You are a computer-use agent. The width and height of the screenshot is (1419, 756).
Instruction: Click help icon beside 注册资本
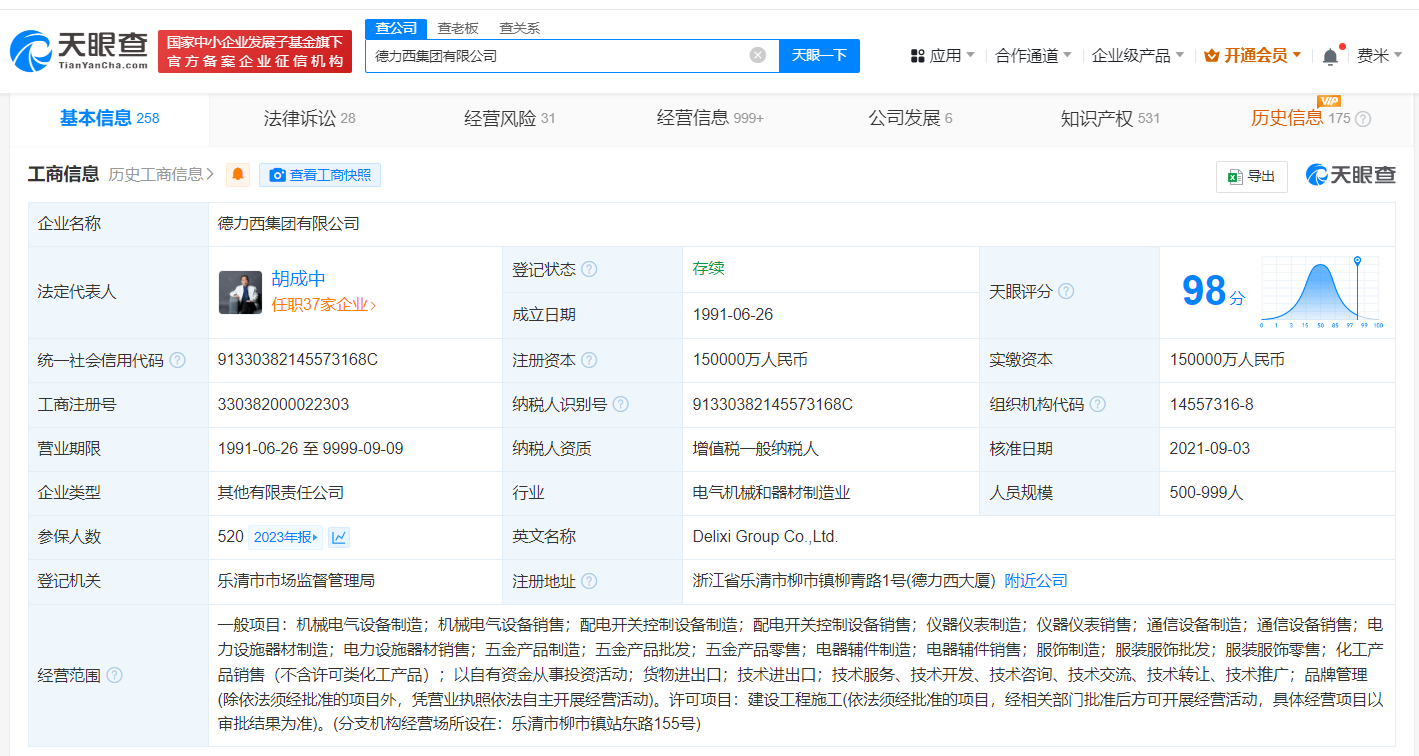click(x=589, y=360)
